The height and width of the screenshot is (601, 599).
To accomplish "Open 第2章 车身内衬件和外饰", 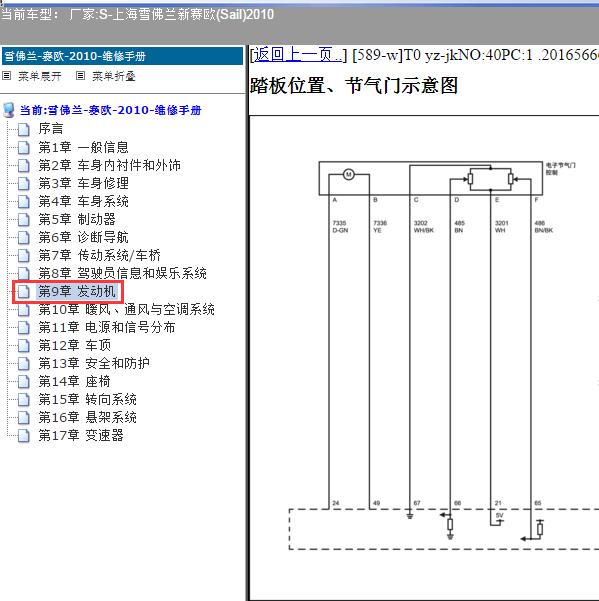I will click(x=110, y=165).
